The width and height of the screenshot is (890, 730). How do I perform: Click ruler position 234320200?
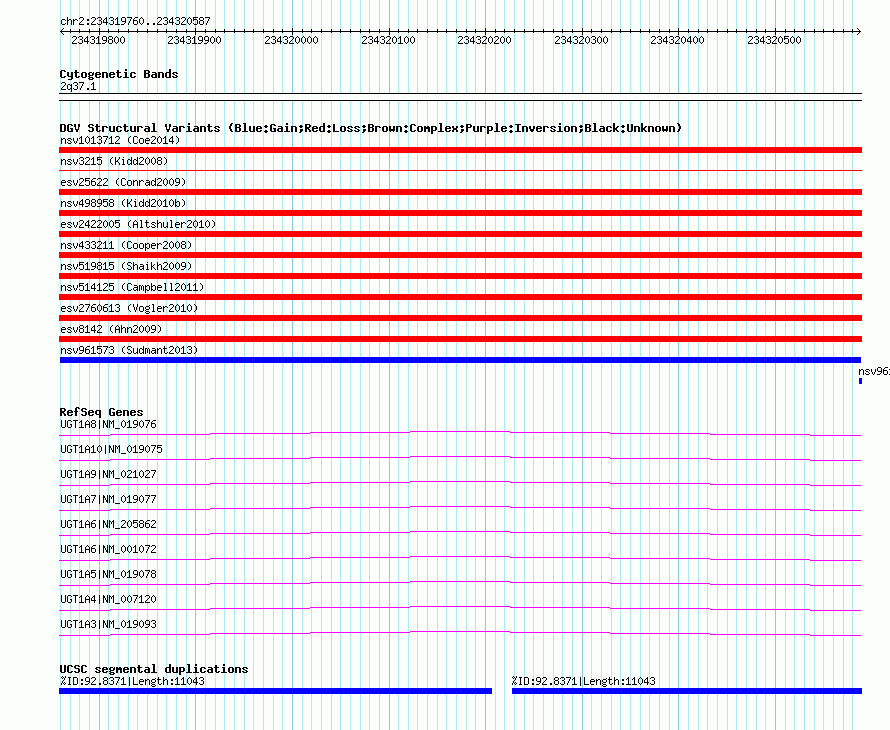tap(484, 40)
